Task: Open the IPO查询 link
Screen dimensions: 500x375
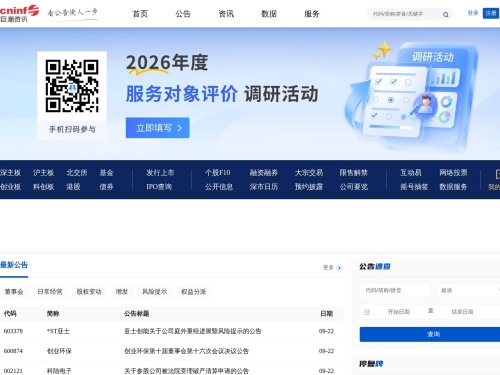Action: (x=159, y=187)
